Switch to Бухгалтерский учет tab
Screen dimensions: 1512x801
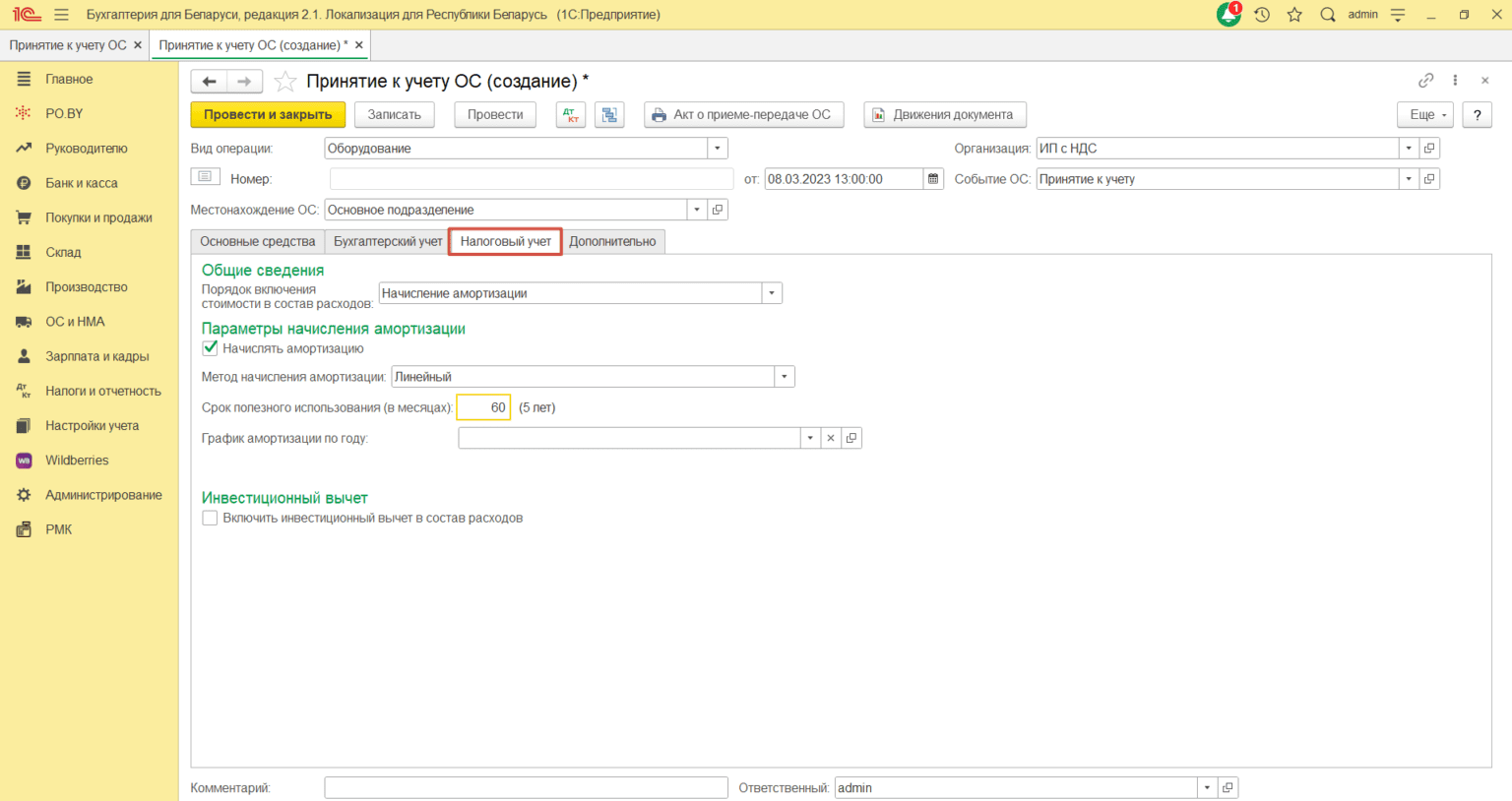pos(388,241)
